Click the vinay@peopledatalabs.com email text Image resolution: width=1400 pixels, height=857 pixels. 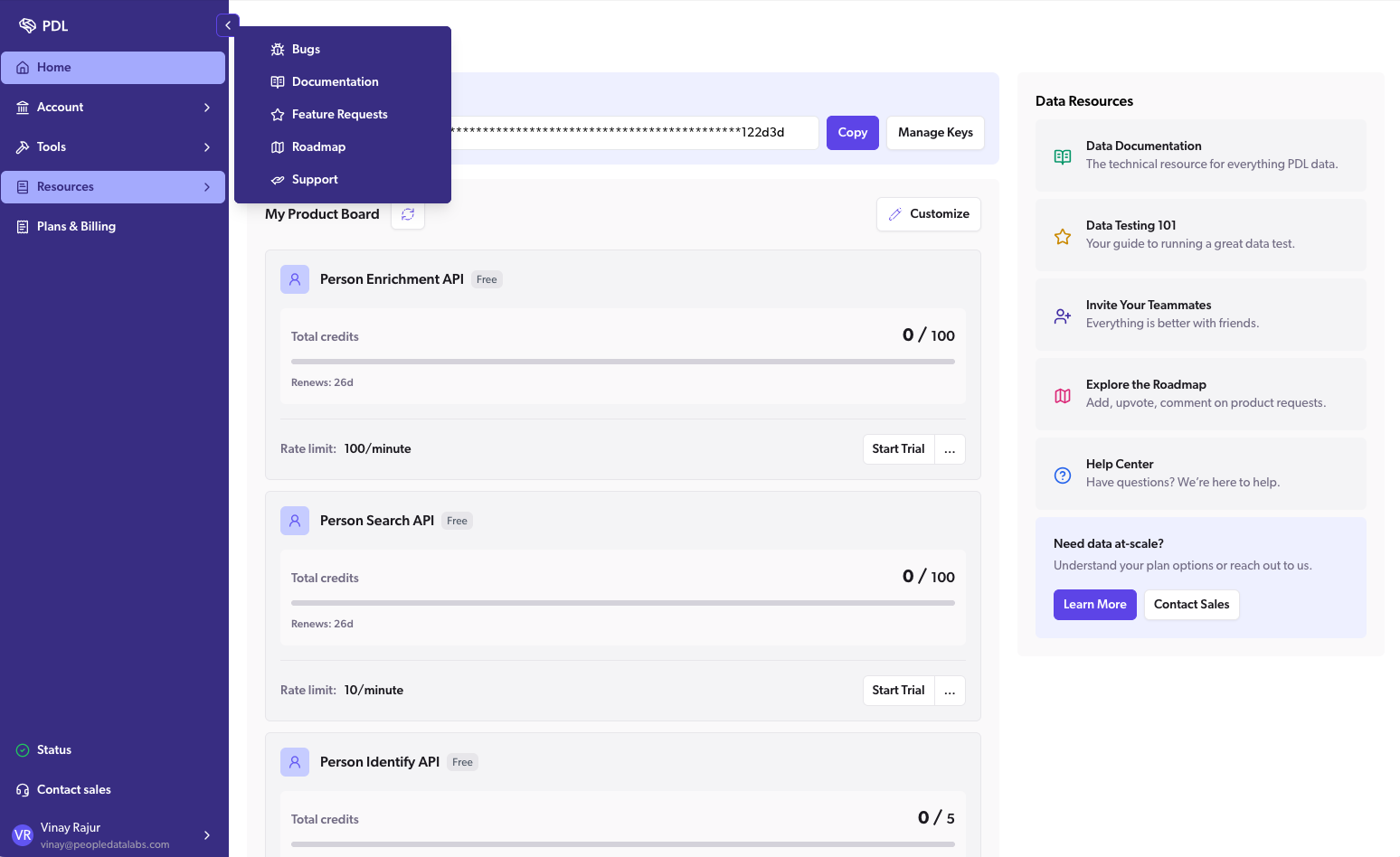pos(105,845)
